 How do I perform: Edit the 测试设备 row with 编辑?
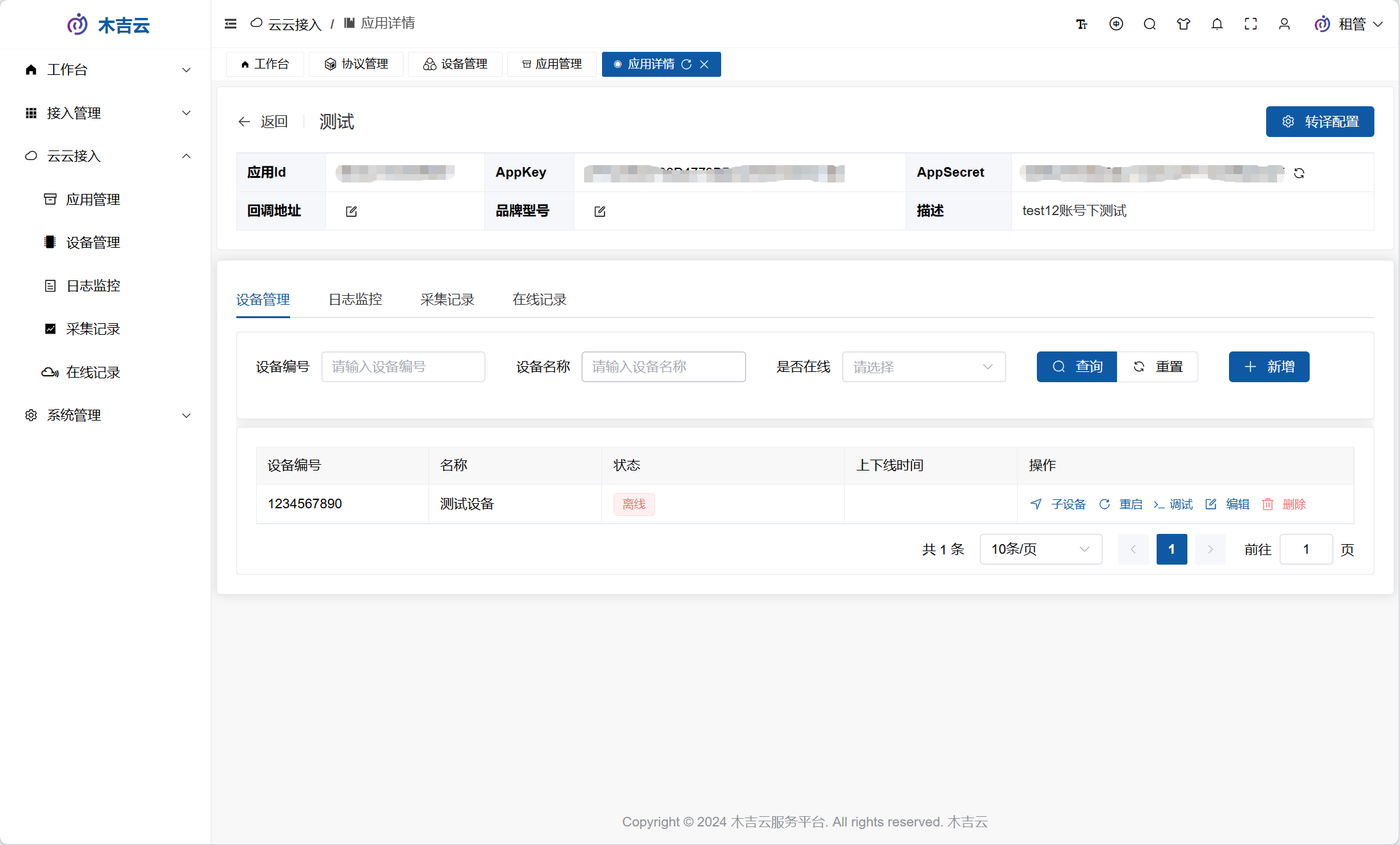point(1227,504)
